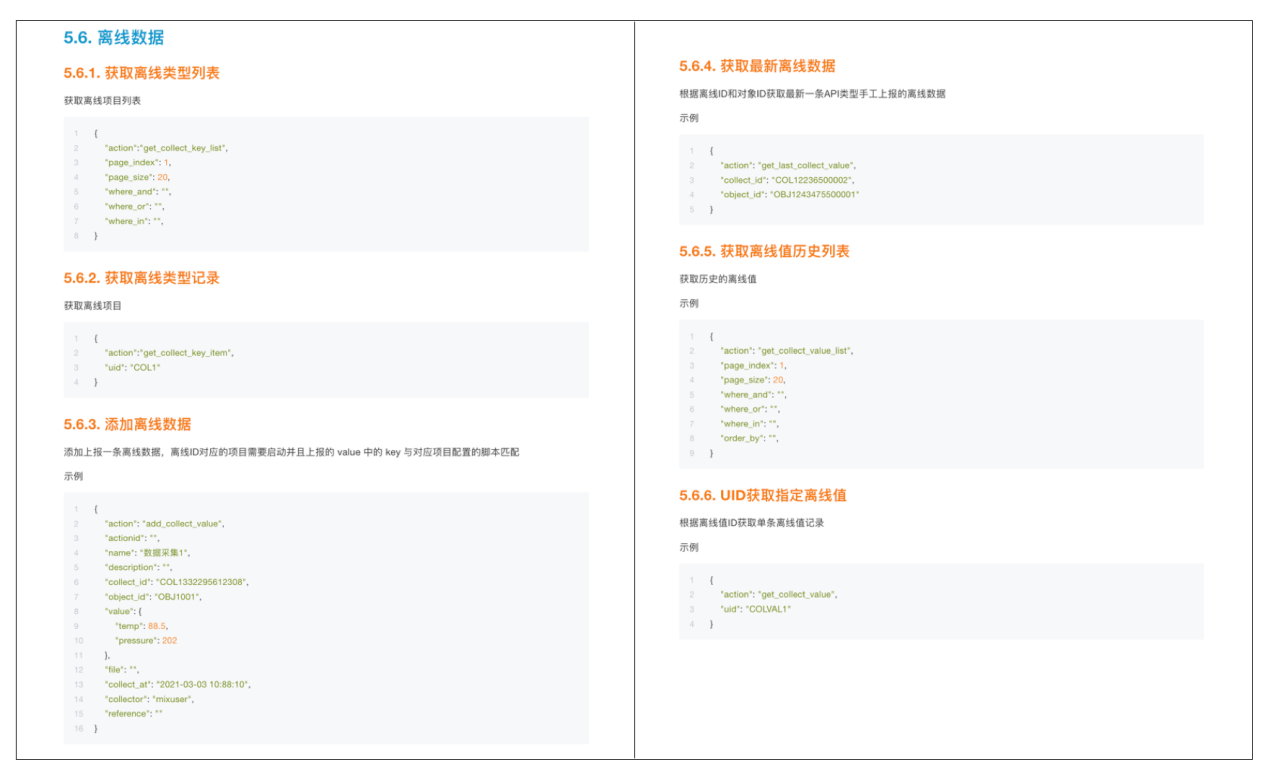The height and width of the screenshot is (780, 1268).
Task: Select the object_id OBJ1243475500001 line
Action: coord(789,195)
